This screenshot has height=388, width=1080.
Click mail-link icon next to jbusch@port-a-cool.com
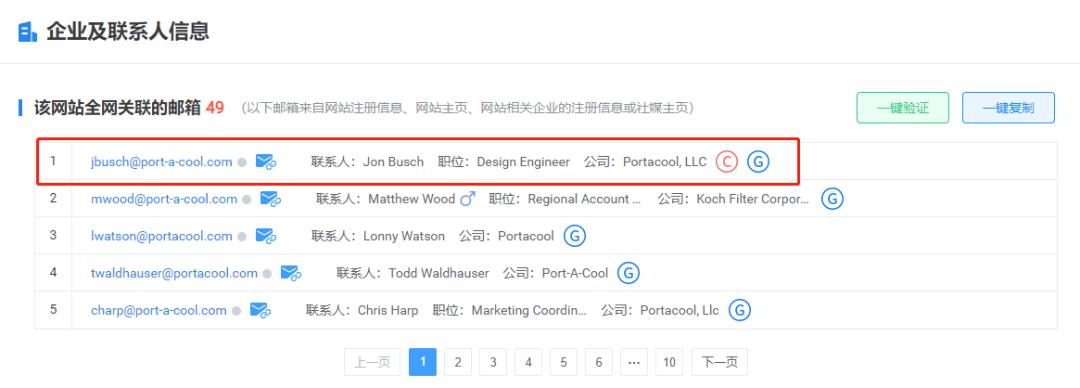coord(266,162)
